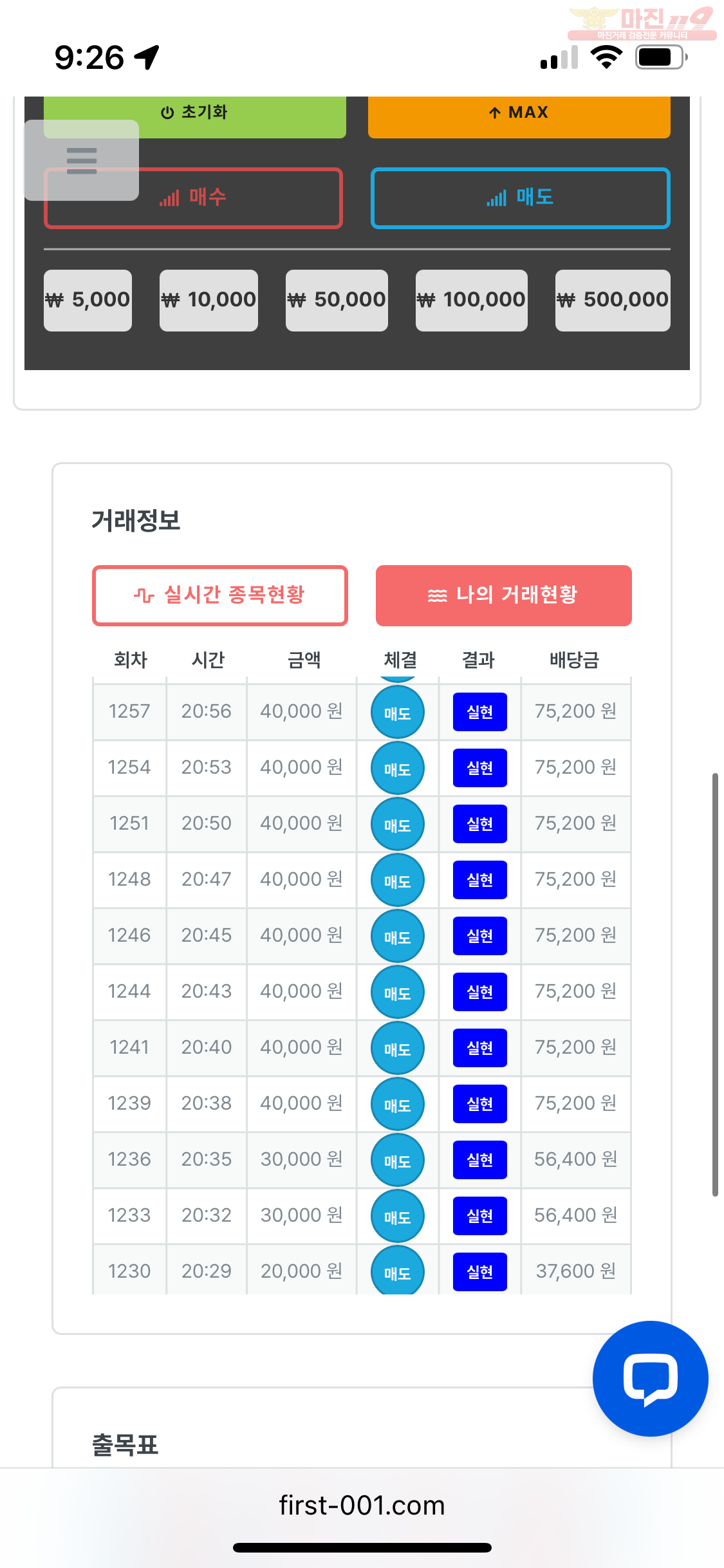Add ₩ 5,000 to the amount
The height and width of the screenshot is (1568, 724).
click(x=88, y=300)
